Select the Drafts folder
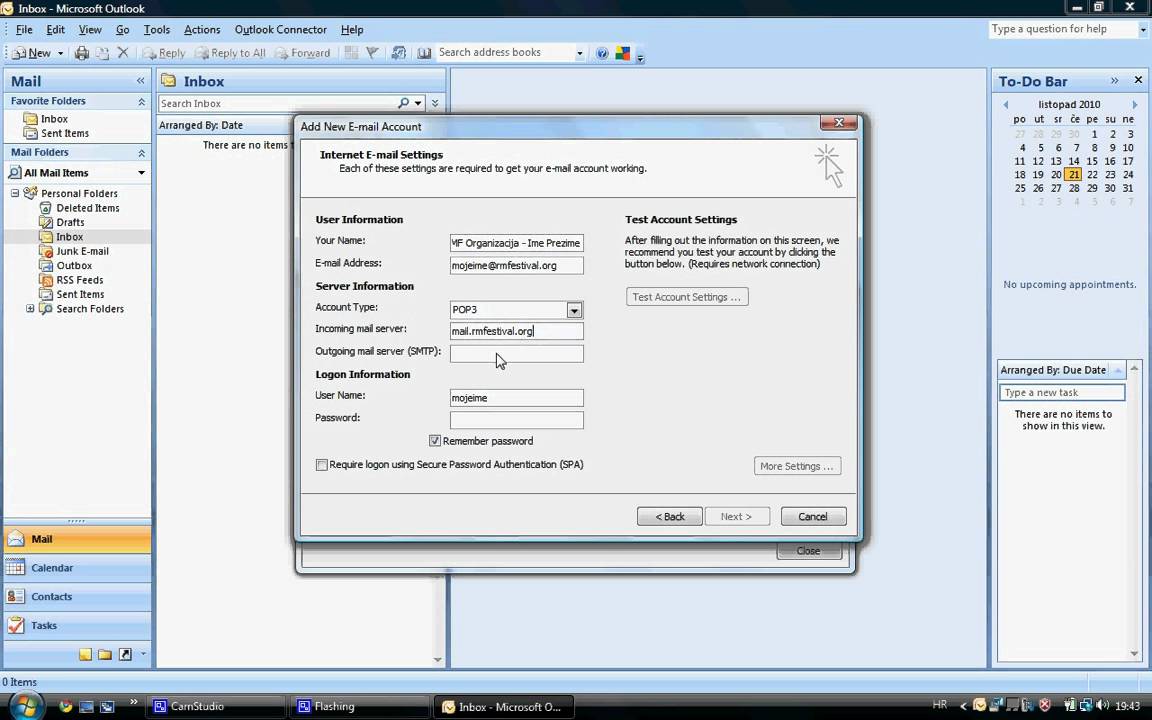 point(70,222)
